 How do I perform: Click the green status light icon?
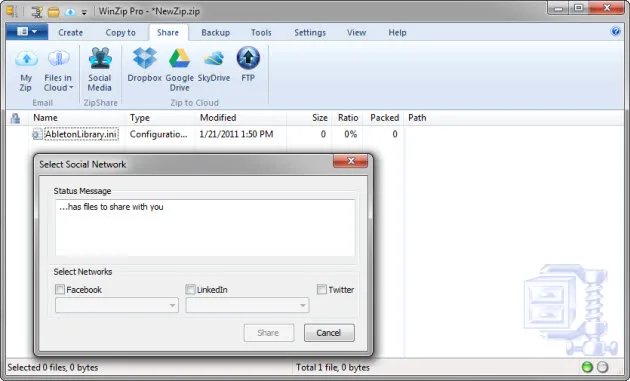587,367
